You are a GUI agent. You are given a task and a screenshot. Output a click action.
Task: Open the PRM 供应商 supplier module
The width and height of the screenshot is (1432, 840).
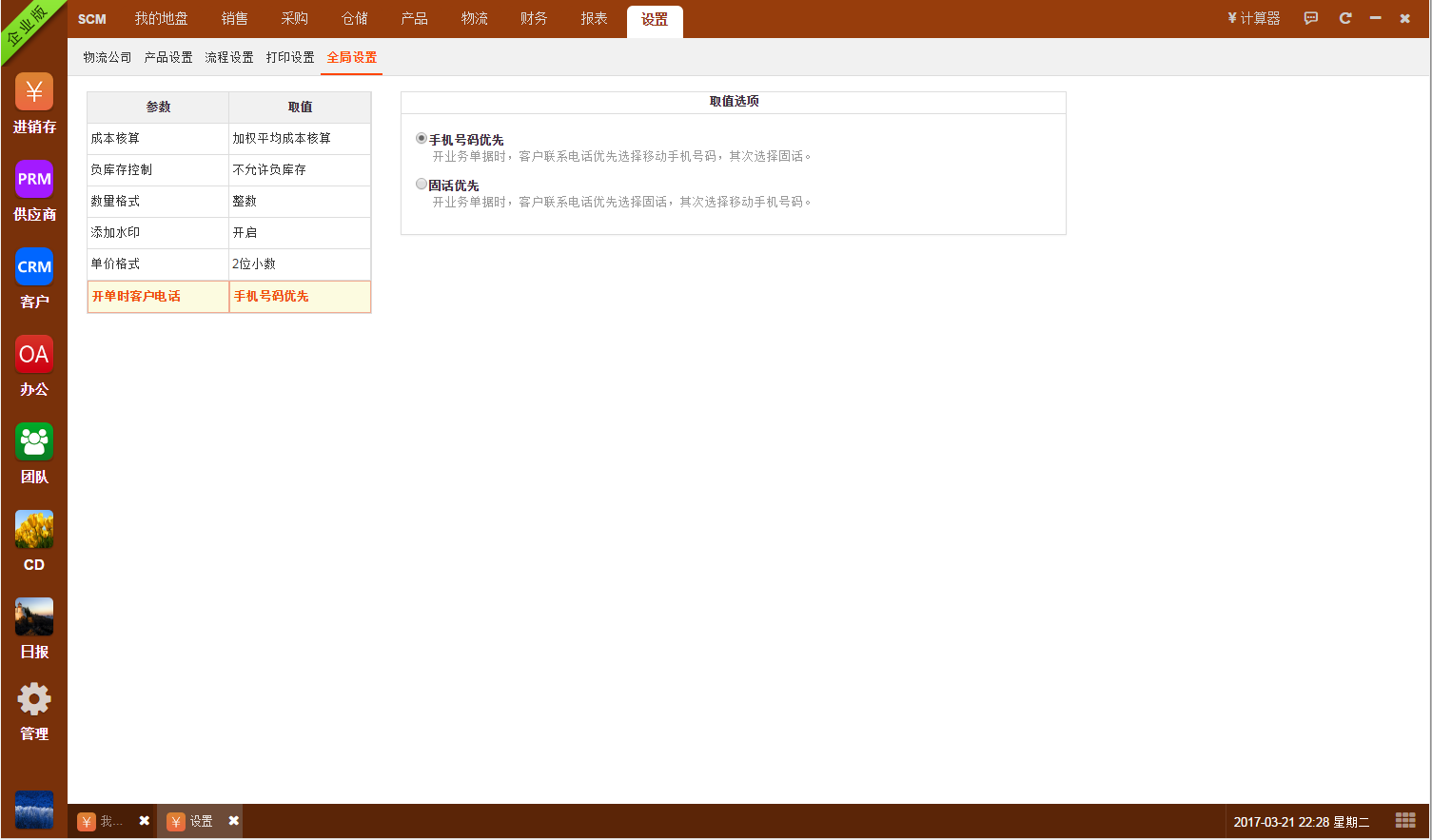coord(34,180)
